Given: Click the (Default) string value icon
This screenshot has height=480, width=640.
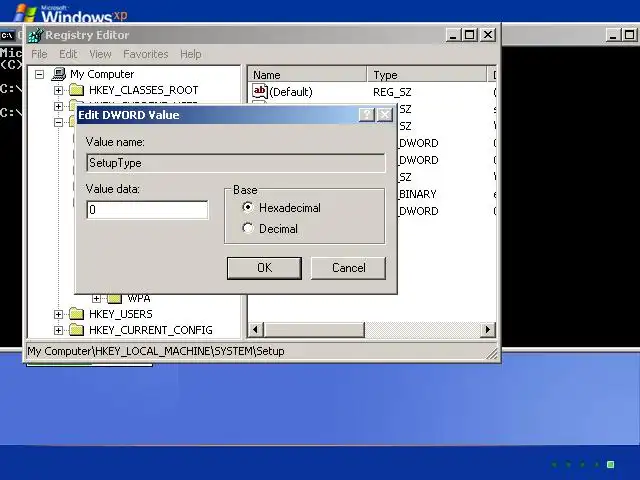Looking at the screenshot, I should coord(260,91).
